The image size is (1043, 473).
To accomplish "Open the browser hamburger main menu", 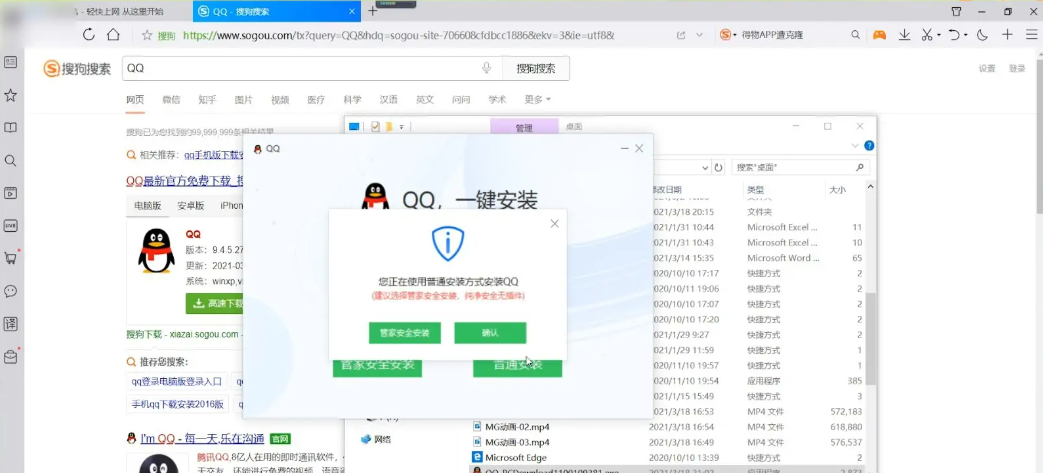I will click(1031, 35).
